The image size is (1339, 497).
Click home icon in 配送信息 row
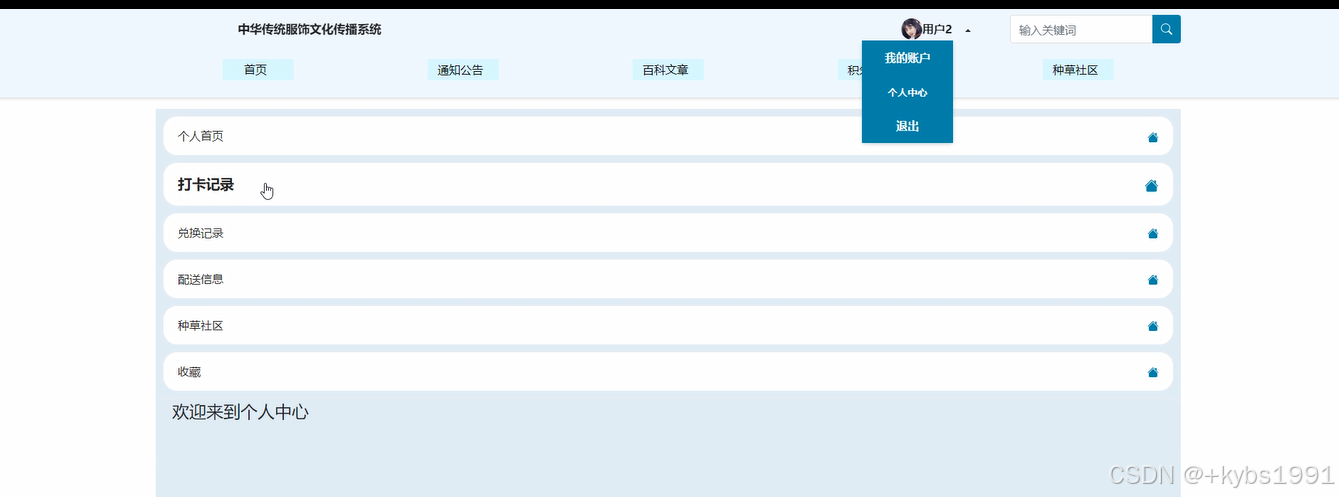[1153, 280]
